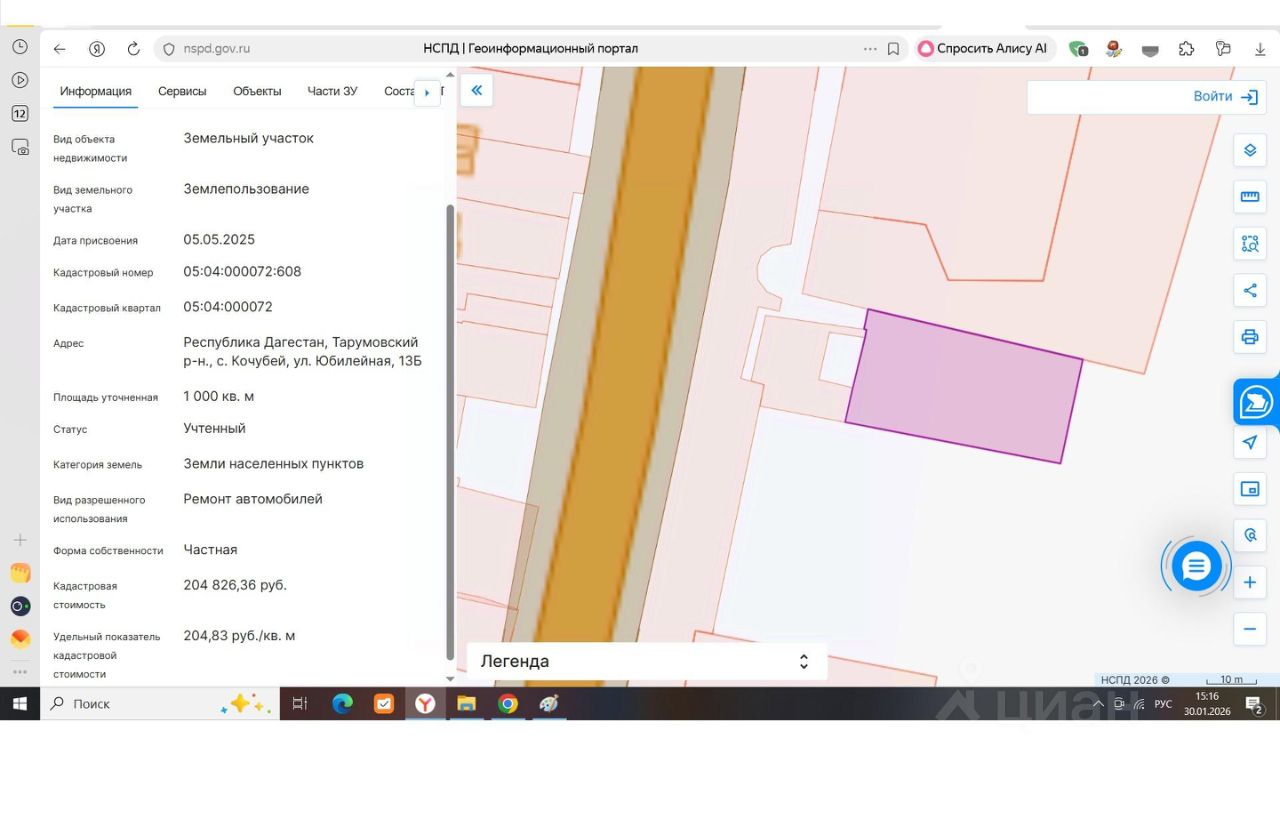Open the round blue chat support button
1280x827 pixels.
tap(1196, 567)
